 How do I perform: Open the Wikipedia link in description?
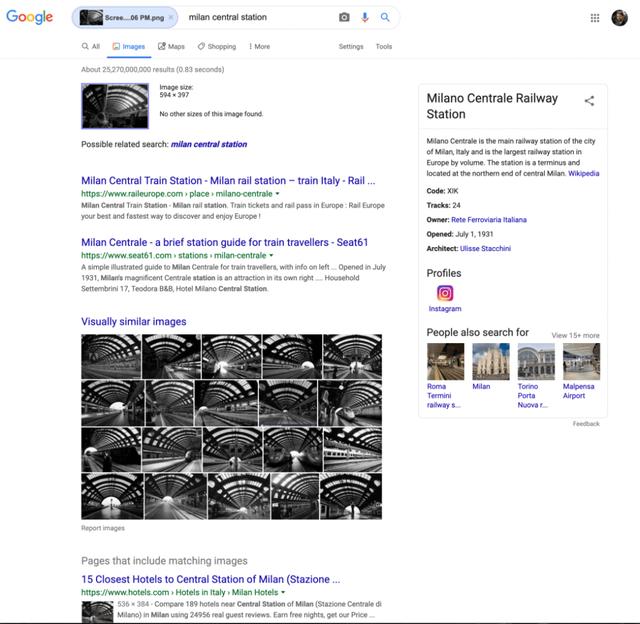583,173
